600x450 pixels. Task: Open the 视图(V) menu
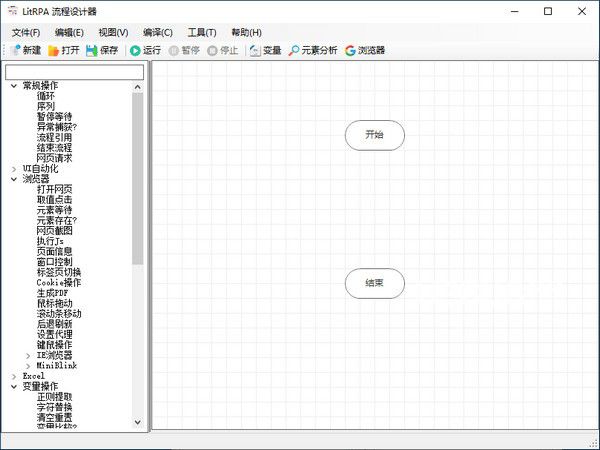pos(113,33)
